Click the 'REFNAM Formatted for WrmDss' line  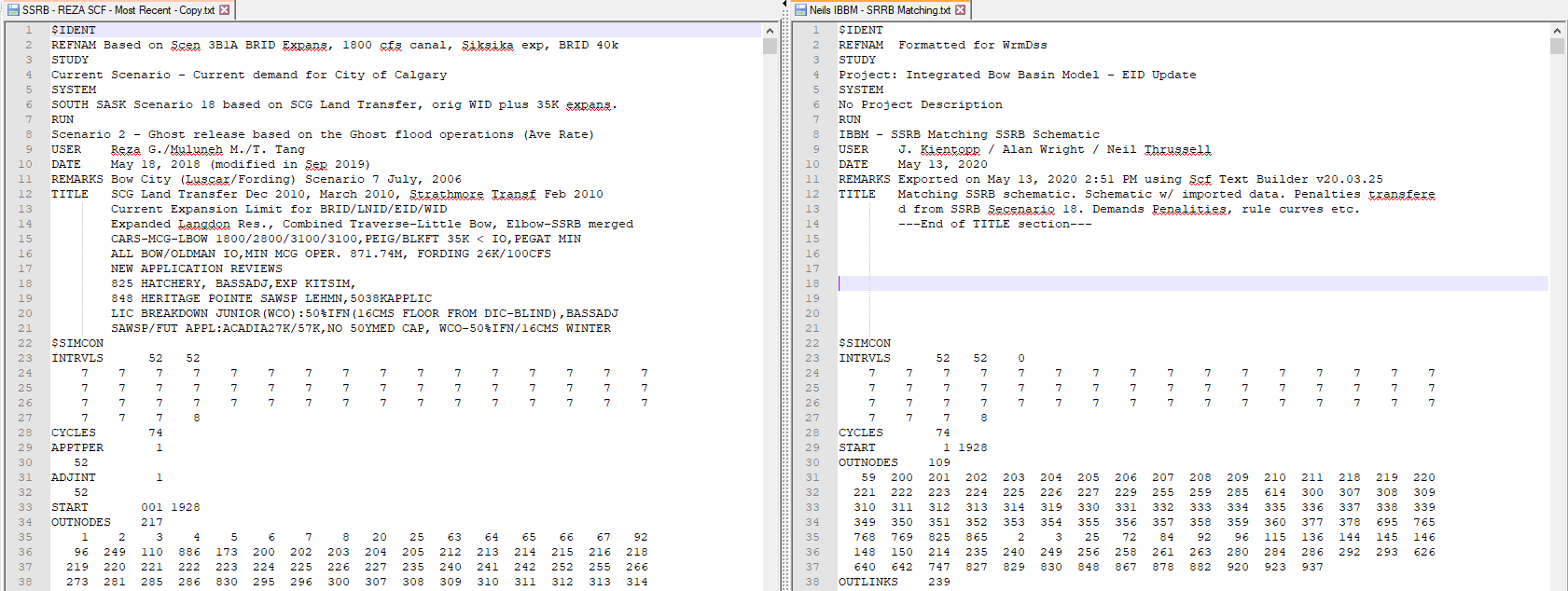coord(943,45)
